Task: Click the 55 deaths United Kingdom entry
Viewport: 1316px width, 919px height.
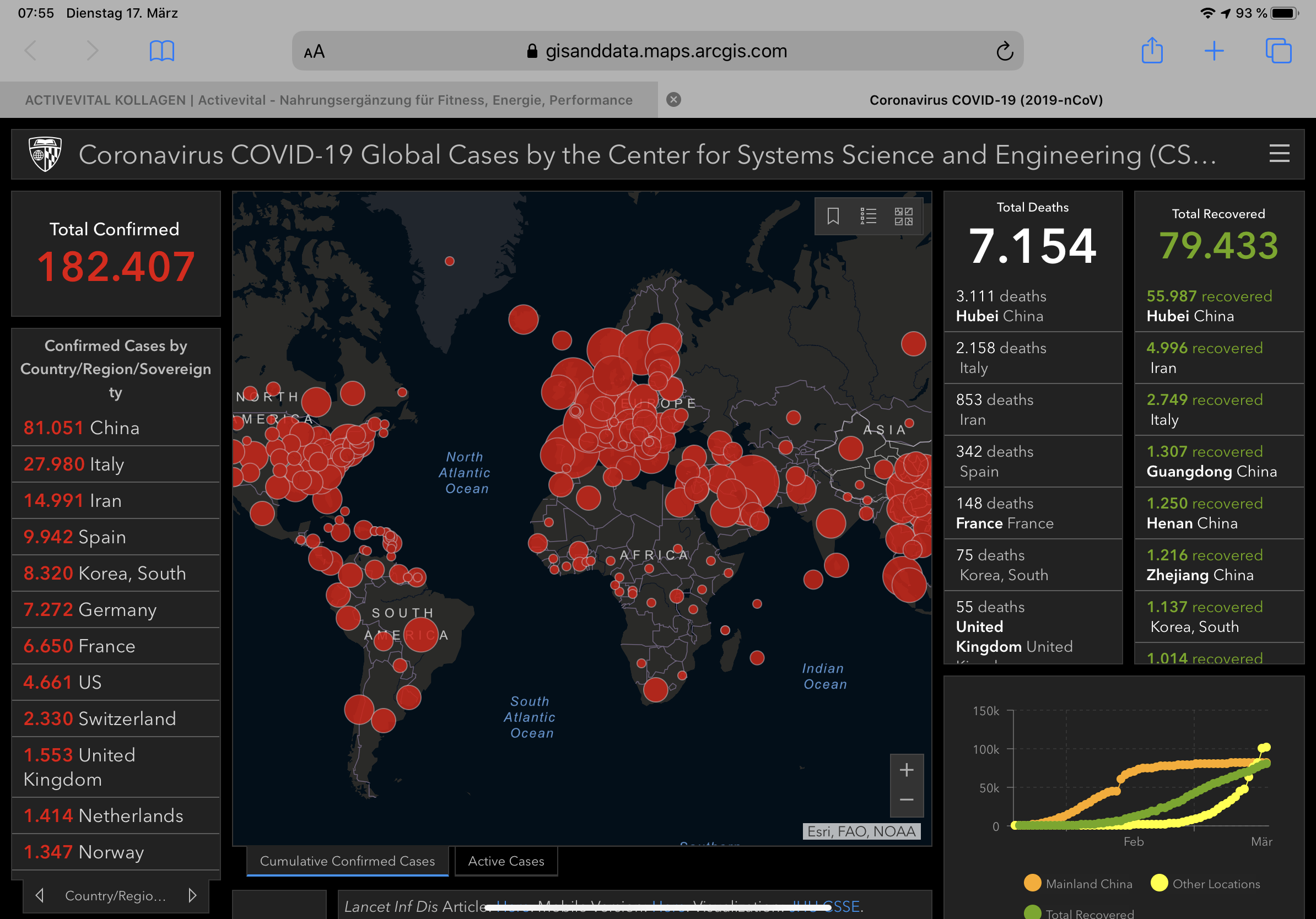Action: pos(1032,628)
